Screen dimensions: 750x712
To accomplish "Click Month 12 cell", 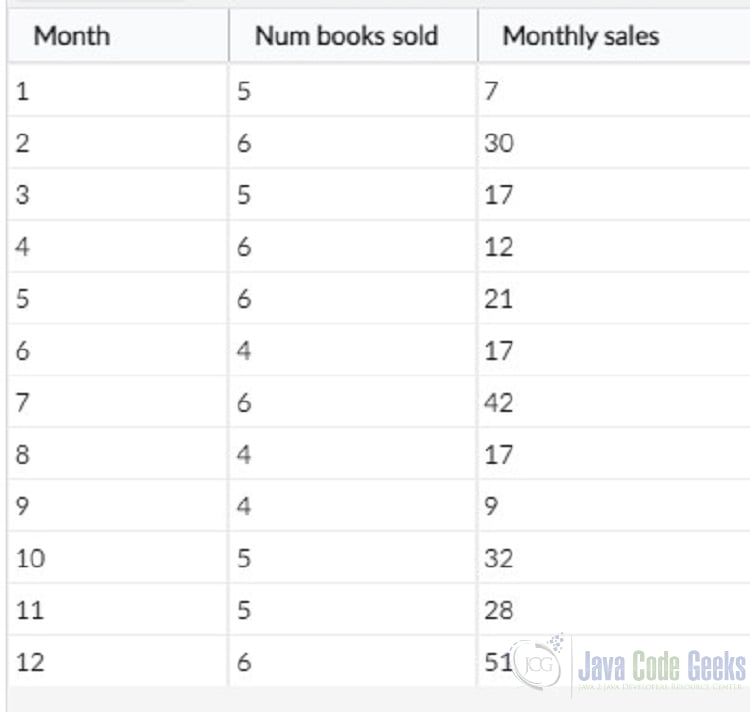I will coord(118,662).
